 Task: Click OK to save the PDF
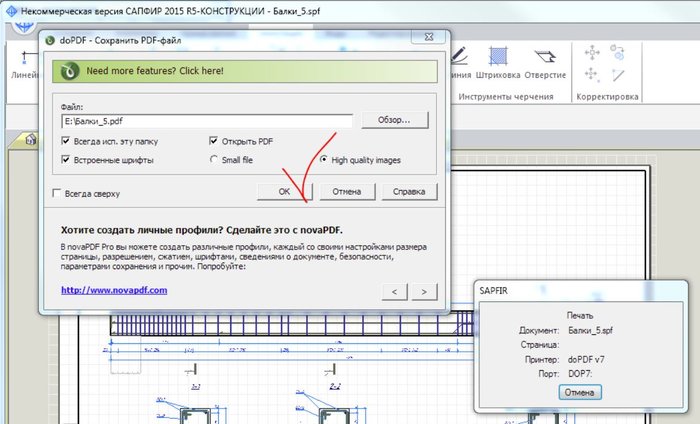click(285, 191)
